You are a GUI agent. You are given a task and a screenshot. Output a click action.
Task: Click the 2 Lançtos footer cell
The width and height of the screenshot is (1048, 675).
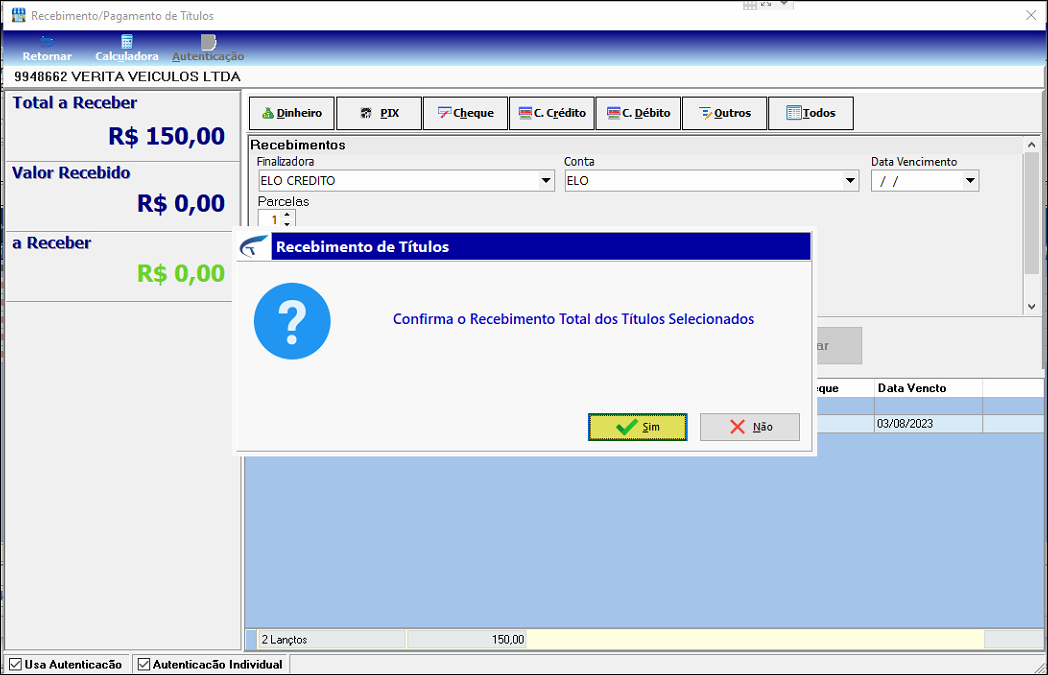pyautogui.click(x=332, y=640)
